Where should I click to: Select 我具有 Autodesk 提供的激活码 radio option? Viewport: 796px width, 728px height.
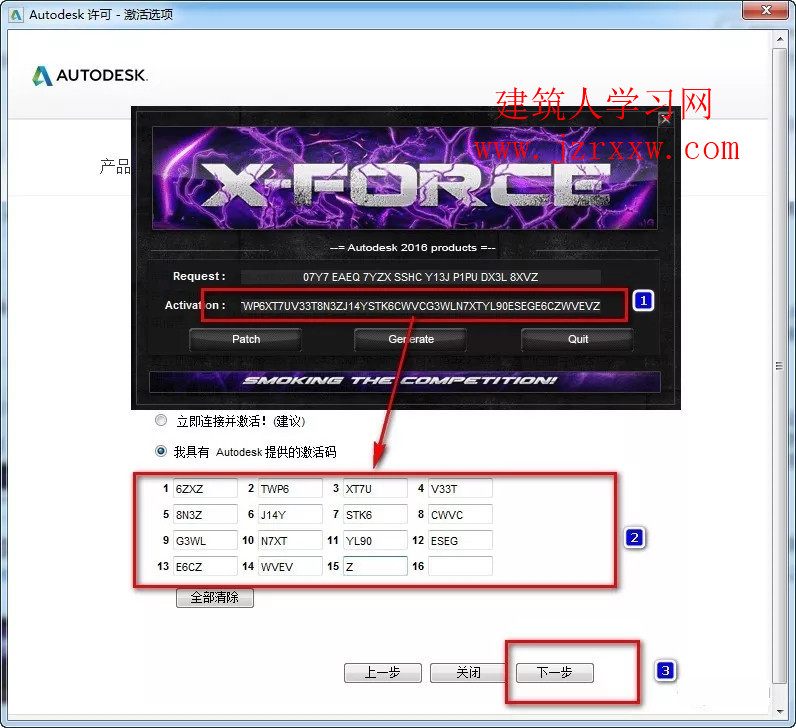point(161,451)
